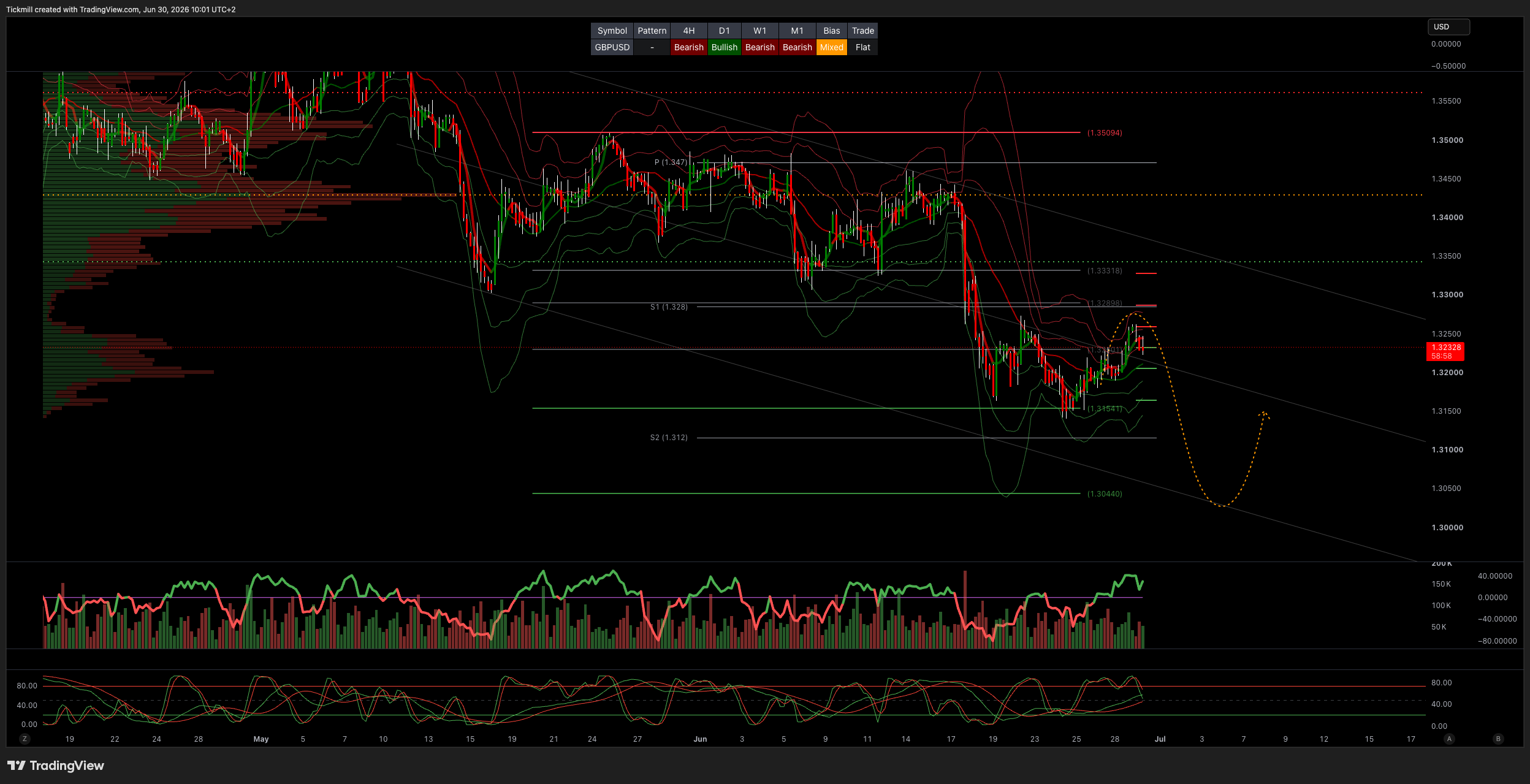Viewport: 1530px width, 784px height.
Task: Click the -80.00000 oscillator scale label
Action: (x=1497, y=641)
